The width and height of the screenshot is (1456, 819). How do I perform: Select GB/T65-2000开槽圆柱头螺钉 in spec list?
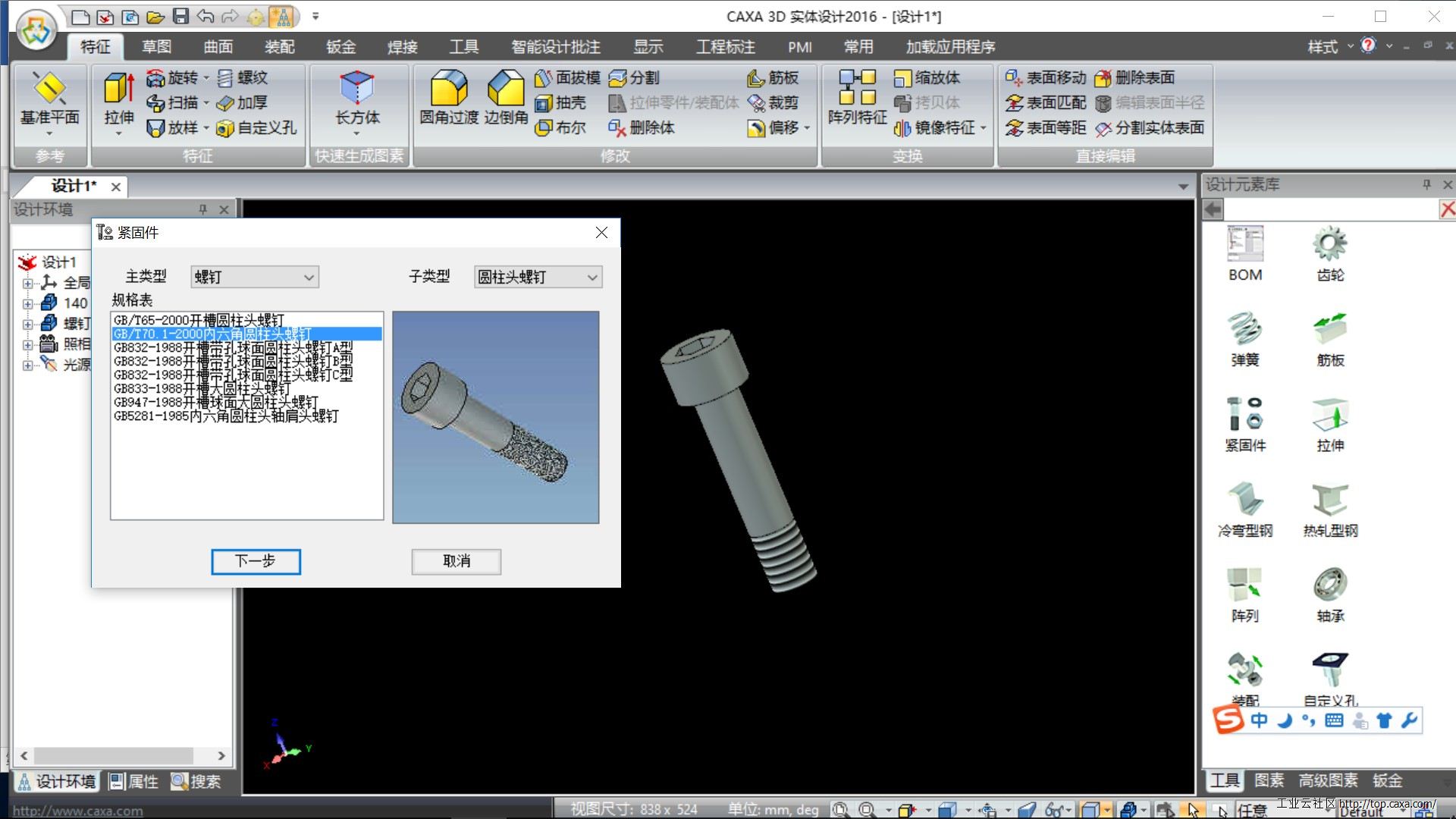click(246, 320)
